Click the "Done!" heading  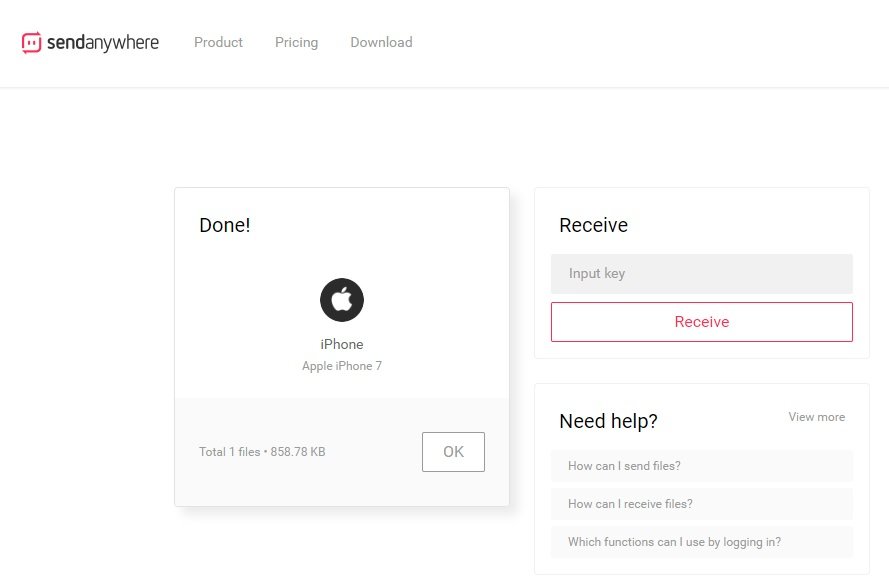point(225,225)
